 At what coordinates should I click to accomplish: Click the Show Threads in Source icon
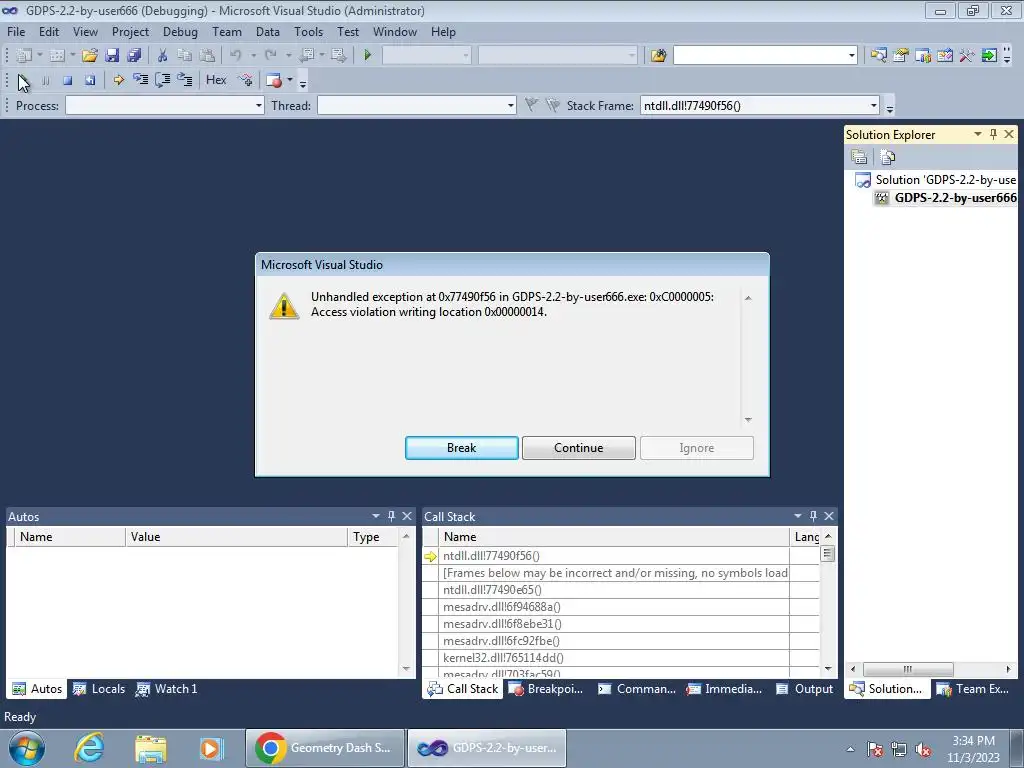[x=246, y=80]
